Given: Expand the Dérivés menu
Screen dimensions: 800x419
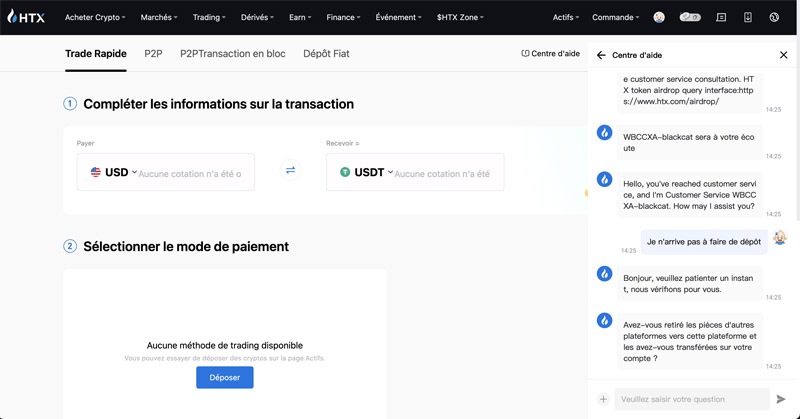Looking at the screenshot, I should tap(257, 17).
